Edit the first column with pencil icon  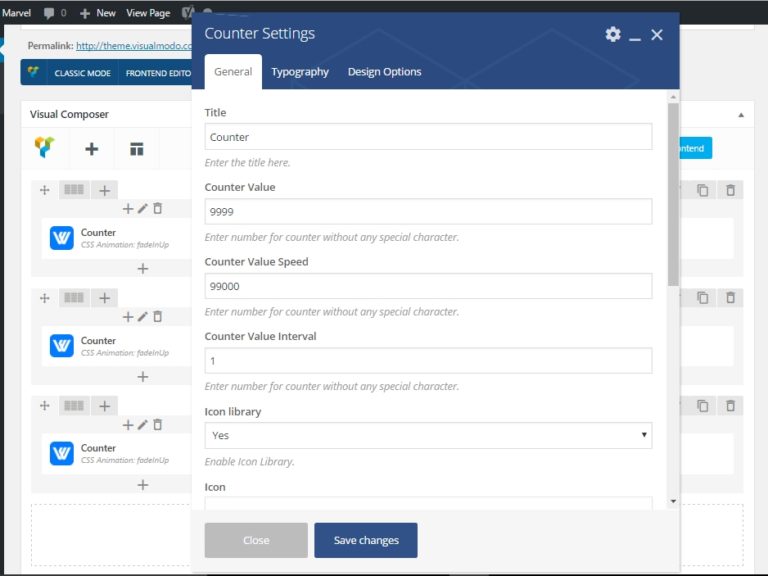click(143, 209)
